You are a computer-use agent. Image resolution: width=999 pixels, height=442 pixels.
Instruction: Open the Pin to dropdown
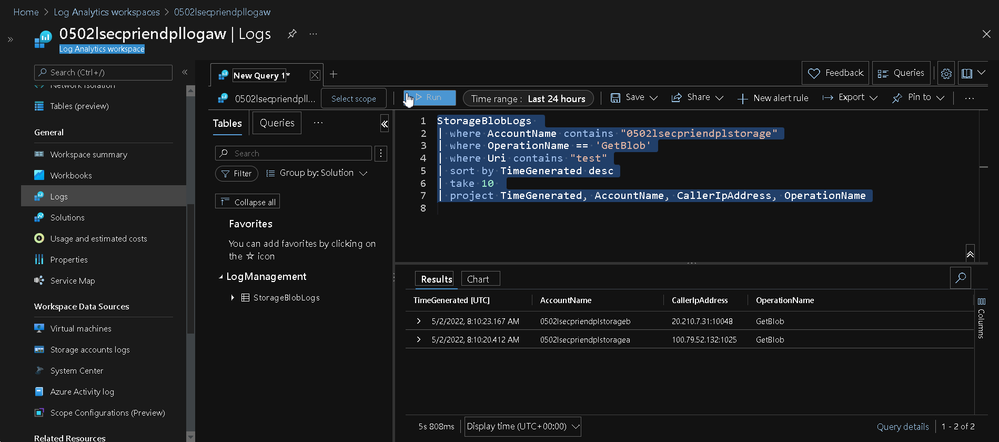point(917,97)
